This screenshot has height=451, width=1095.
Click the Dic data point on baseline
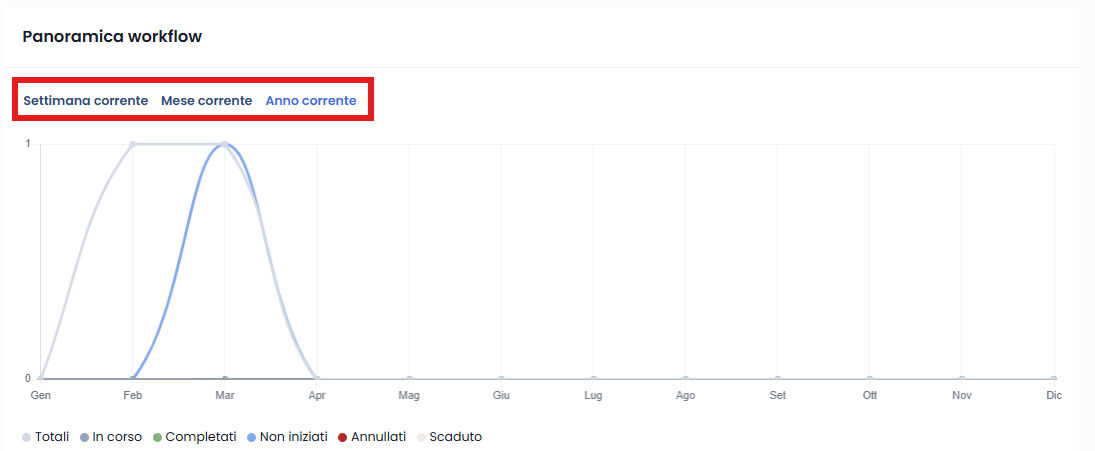point(1054,379)
